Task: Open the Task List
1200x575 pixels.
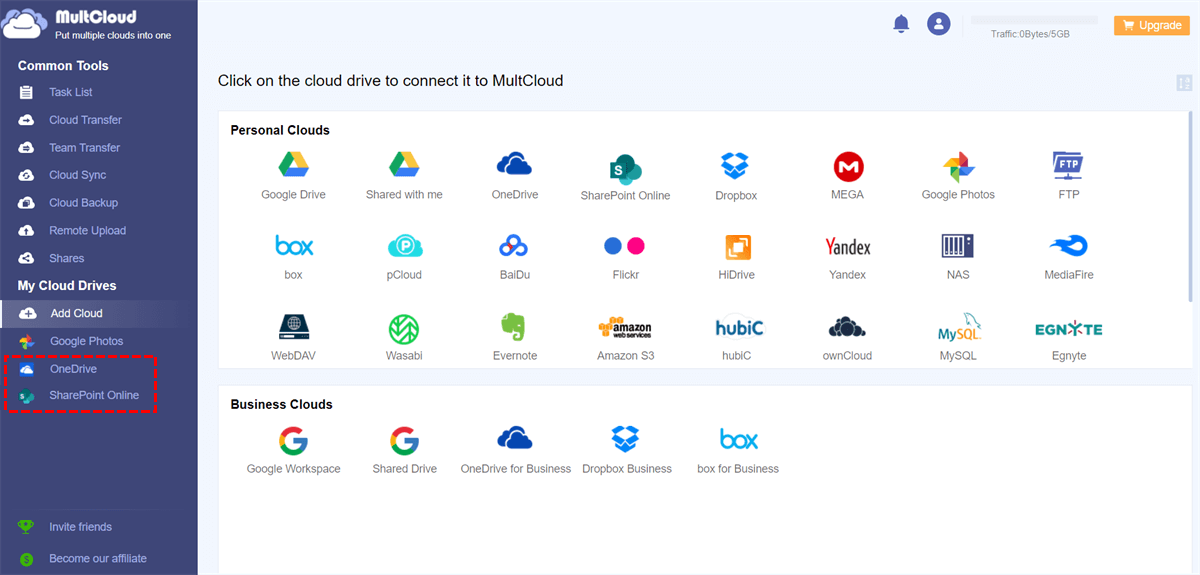Action: click(70, 92)
